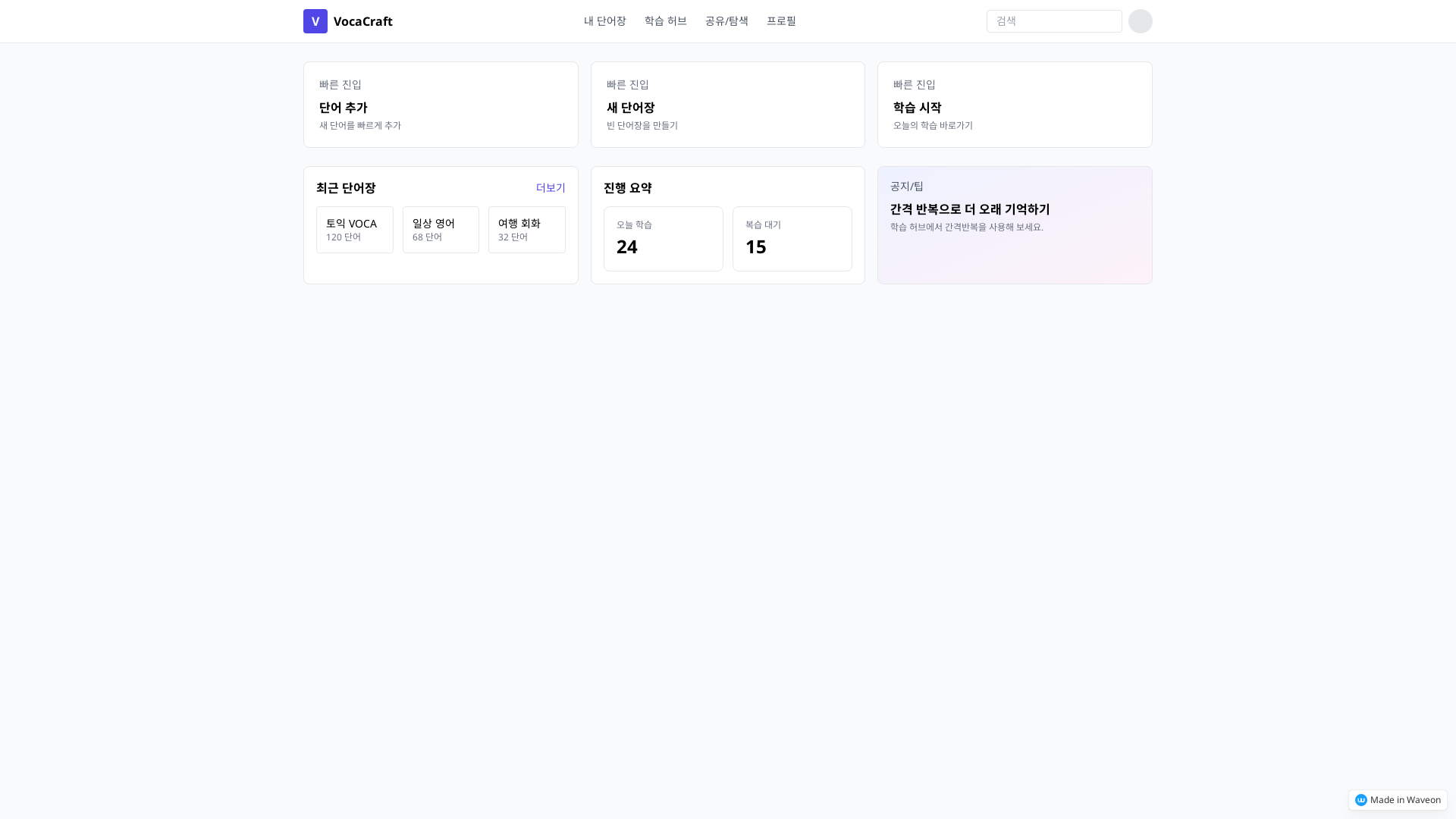Click the Waveon badge icon

1361,799
